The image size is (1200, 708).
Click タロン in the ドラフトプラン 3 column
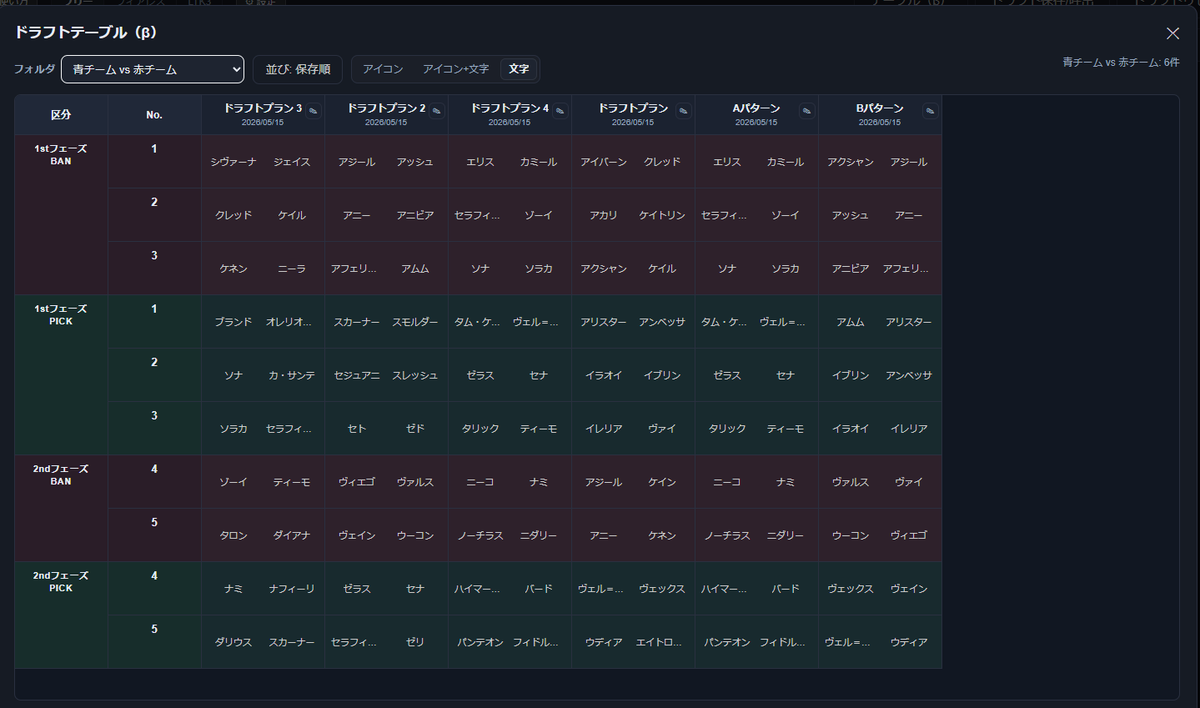234,535
